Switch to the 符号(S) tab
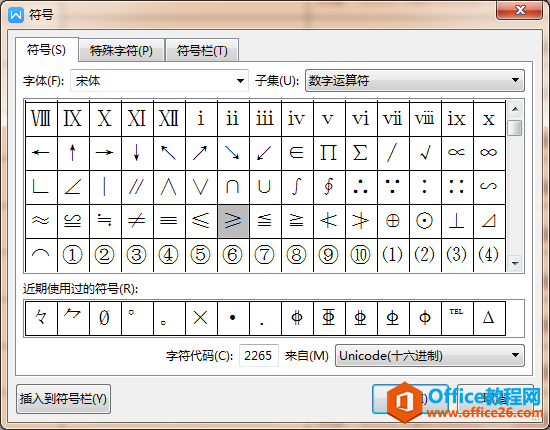Screen dimensions: 550x430 point(46,50)
